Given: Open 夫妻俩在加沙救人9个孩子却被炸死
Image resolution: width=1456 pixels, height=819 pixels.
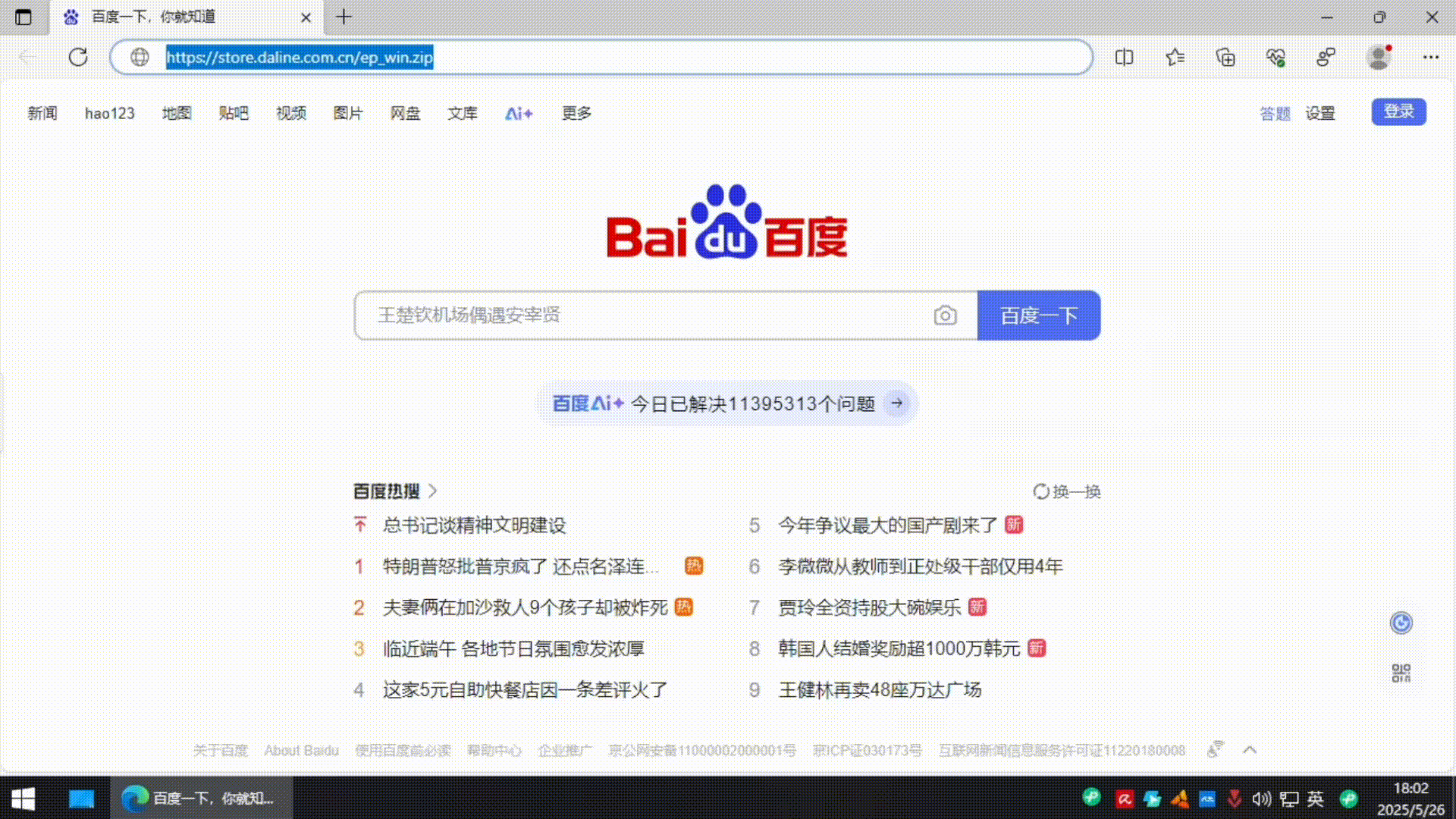Looking at the screenshot, I should [x=526, y=607].
